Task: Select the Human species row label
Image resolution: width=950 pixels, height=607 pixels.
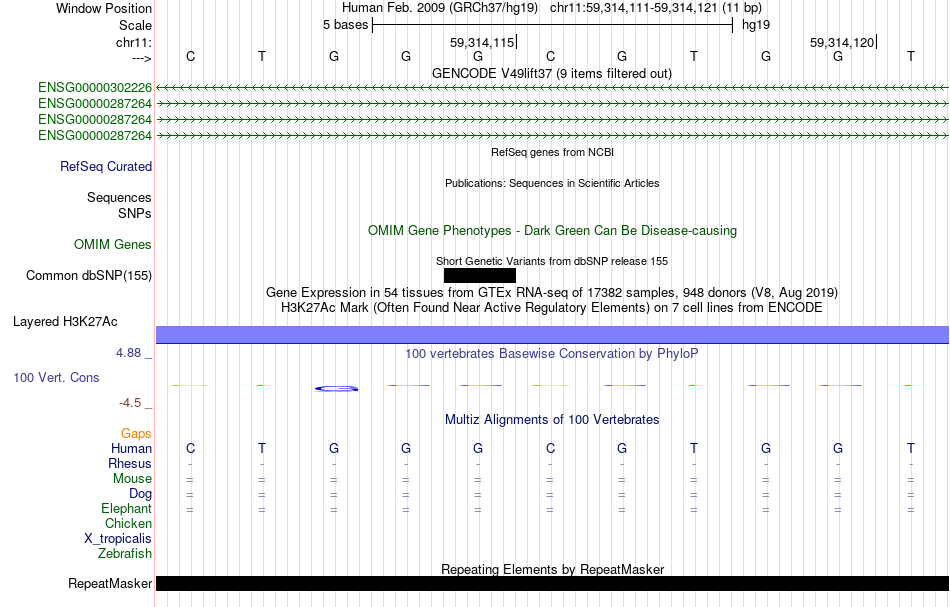Action: pos(131,448)
